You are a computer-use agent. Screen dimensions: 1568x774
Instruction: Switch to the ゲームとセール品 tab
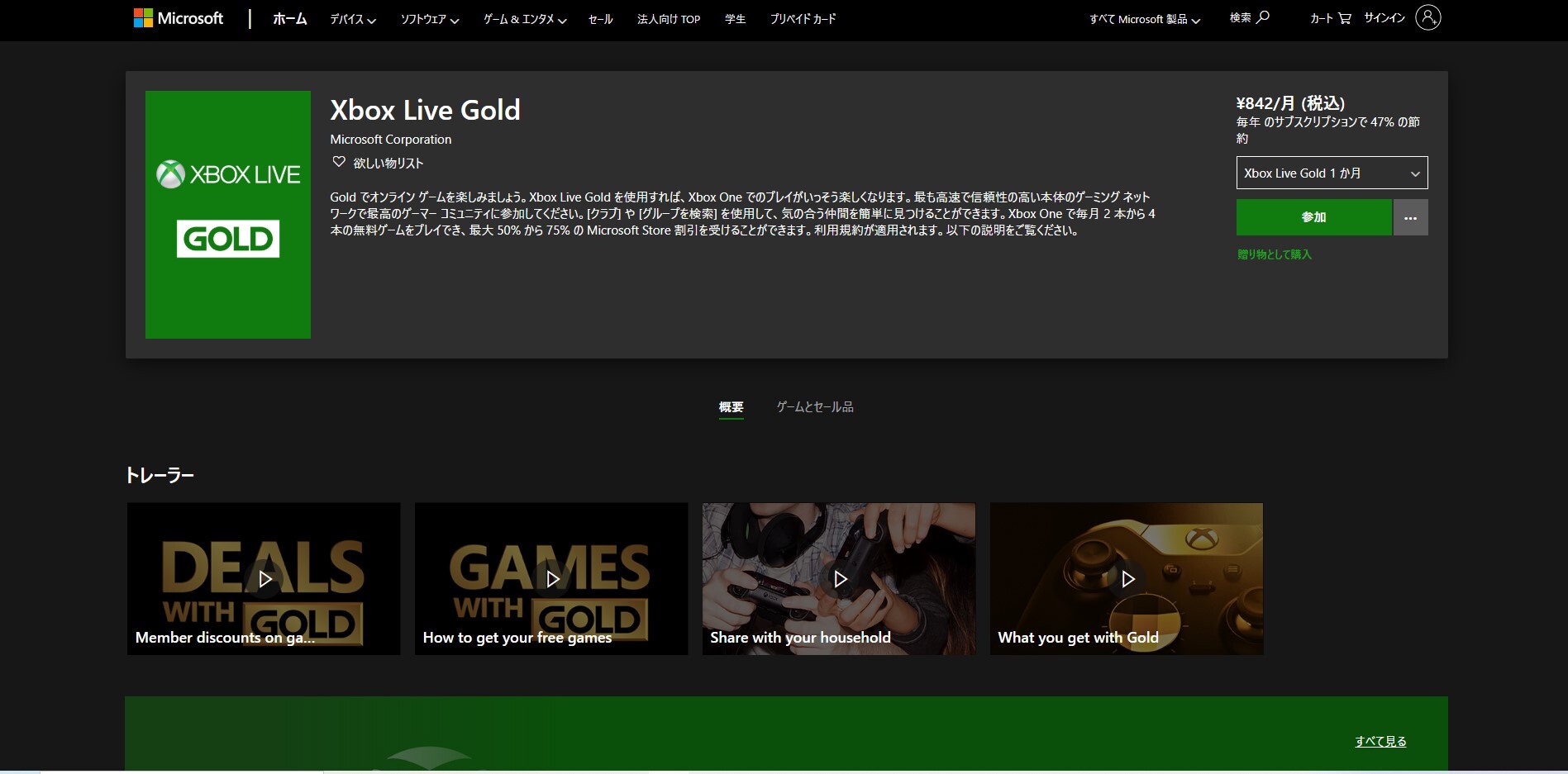point(815,406)
